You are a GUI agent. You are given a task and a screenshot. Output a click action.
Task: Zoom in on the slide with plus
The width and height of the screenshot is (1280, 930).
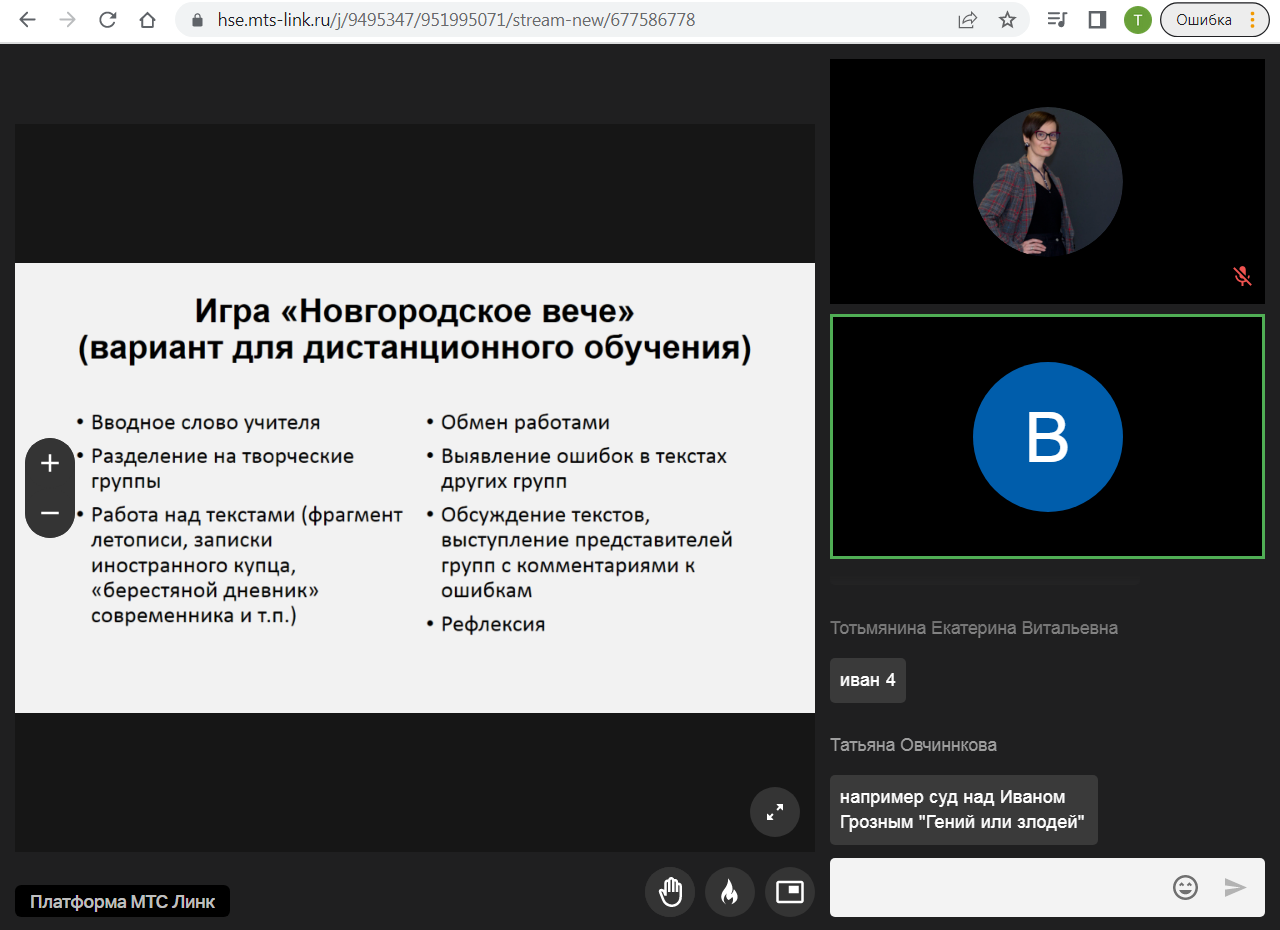click(x=50, y=463)
